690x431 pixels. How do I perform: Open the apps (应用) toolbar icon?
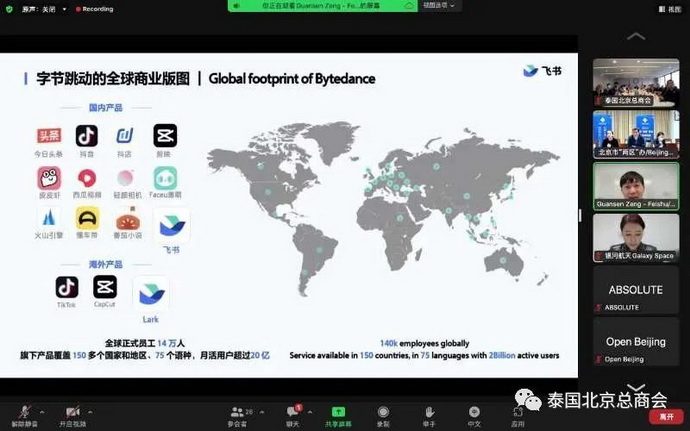(x=518, y=416)
